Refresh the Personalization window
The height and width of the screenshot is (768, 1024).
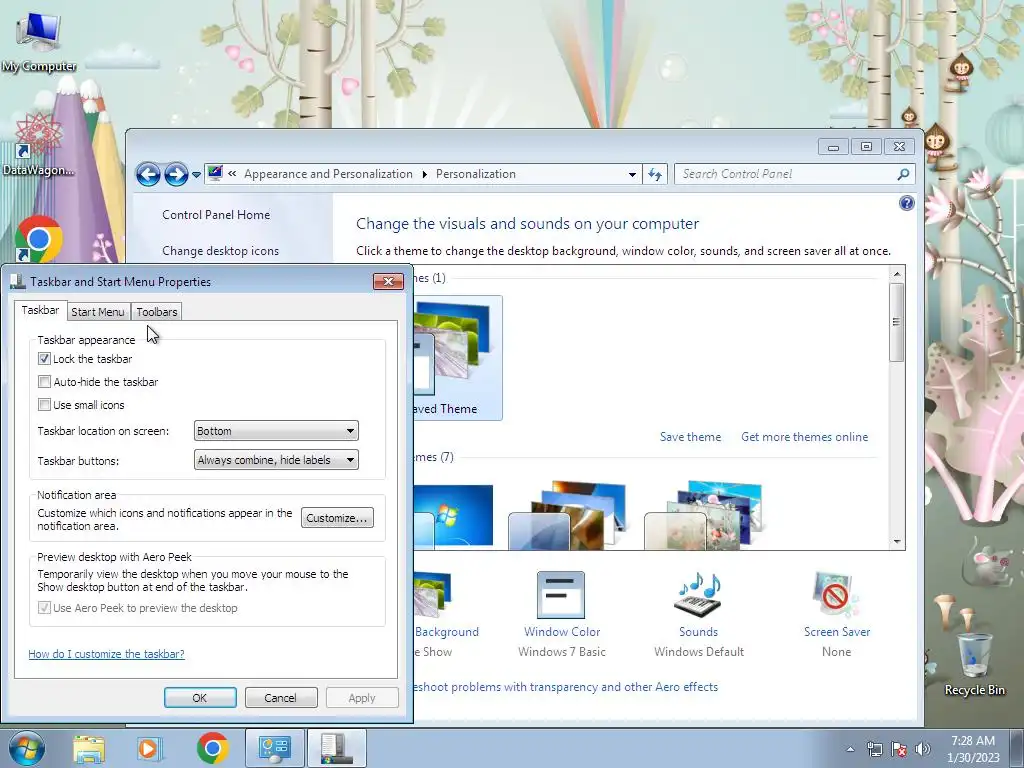click(x=655, y=174)
